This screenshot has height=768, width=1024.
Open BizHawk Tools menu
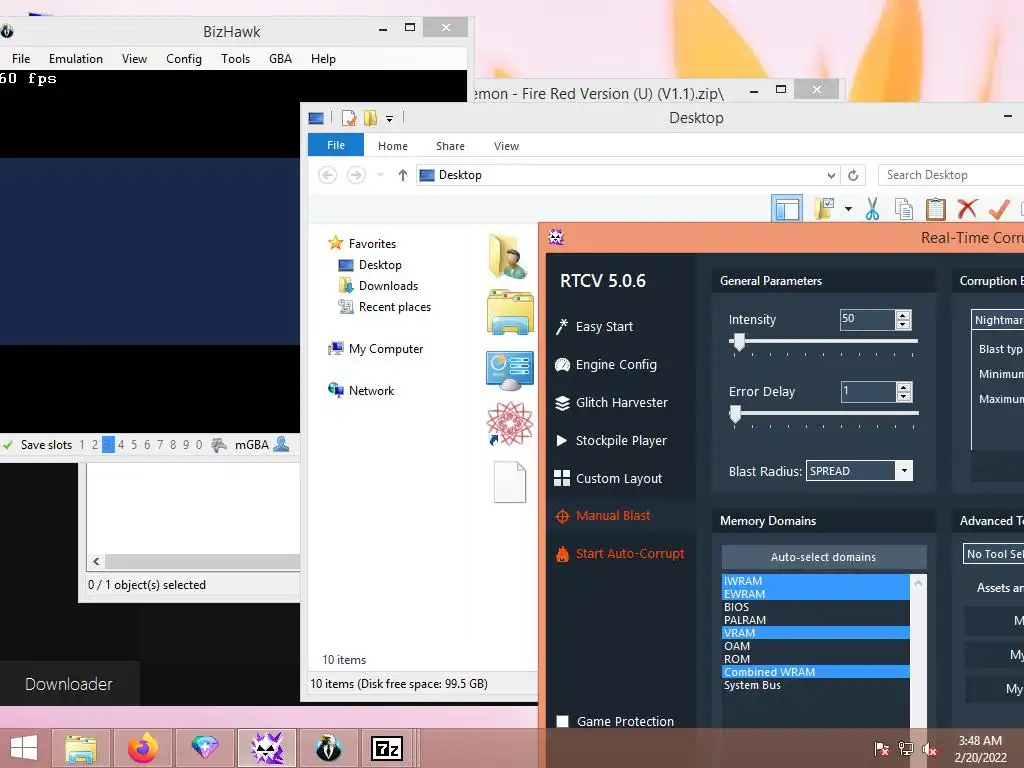236,59
